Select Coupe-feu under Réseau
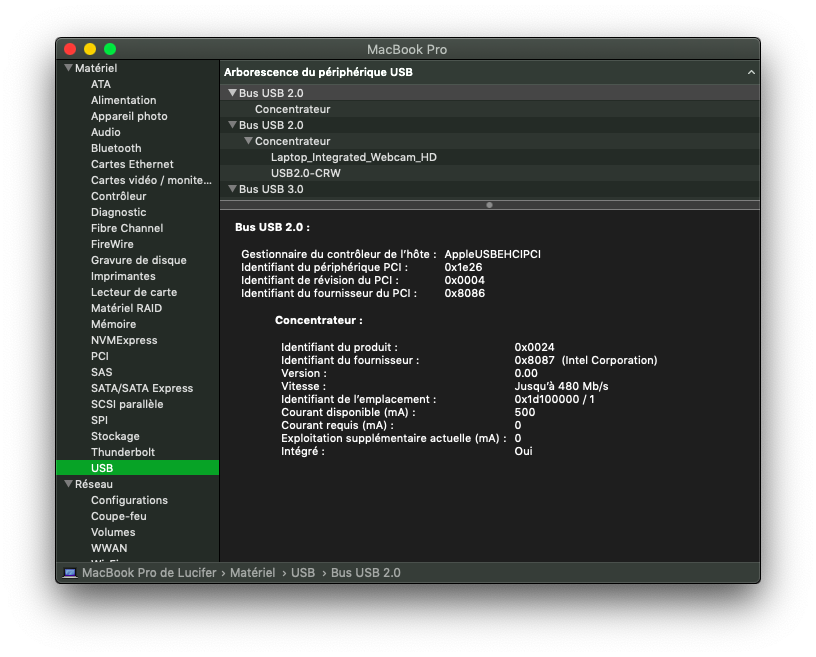 click(x=119, y=516)
